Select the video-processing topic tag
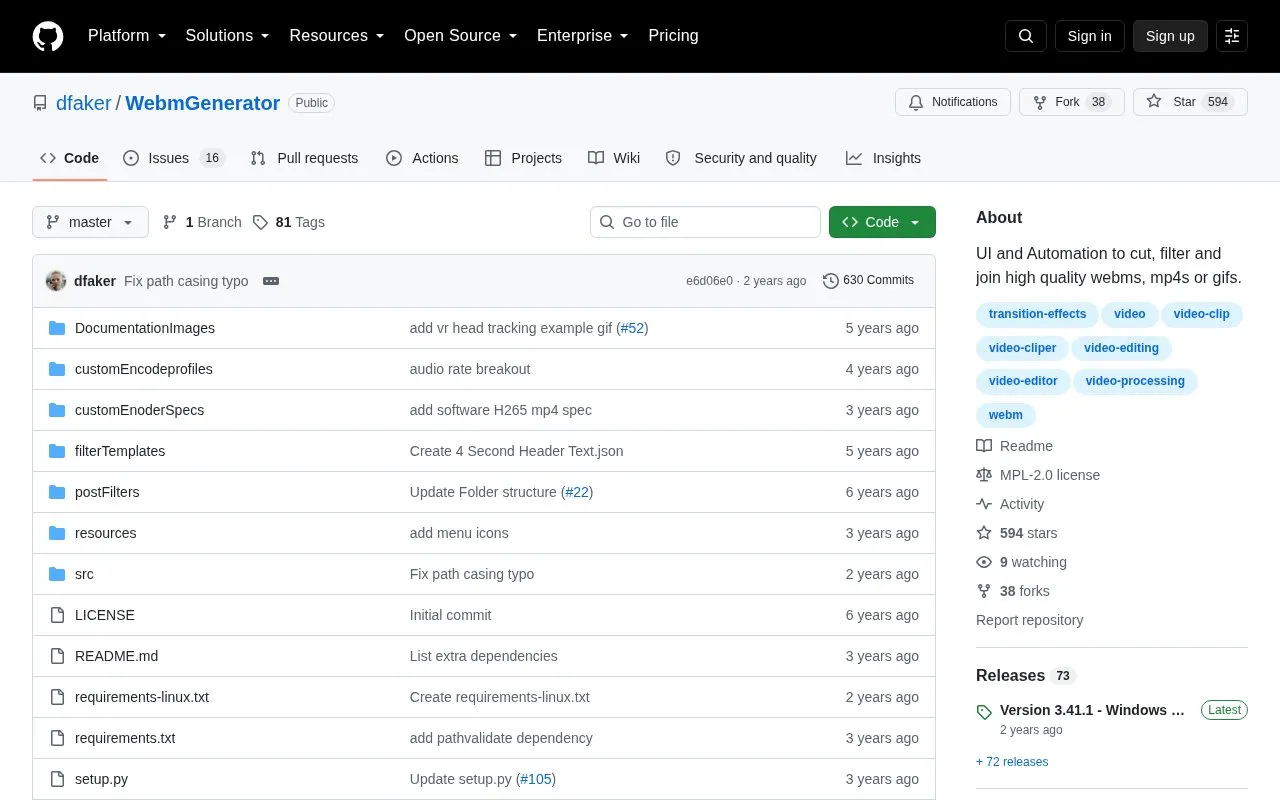The height and width of the screenshot is (800, 1280). 1135,381
